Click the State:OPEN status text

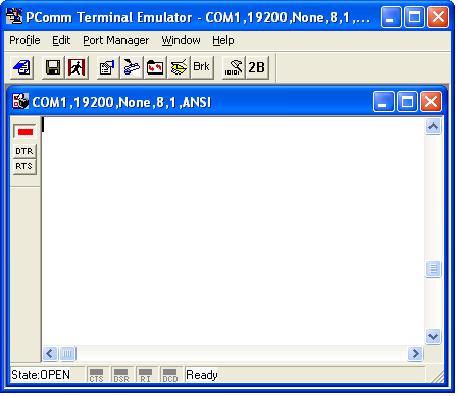pyautogui.click(x=40, y=375)
